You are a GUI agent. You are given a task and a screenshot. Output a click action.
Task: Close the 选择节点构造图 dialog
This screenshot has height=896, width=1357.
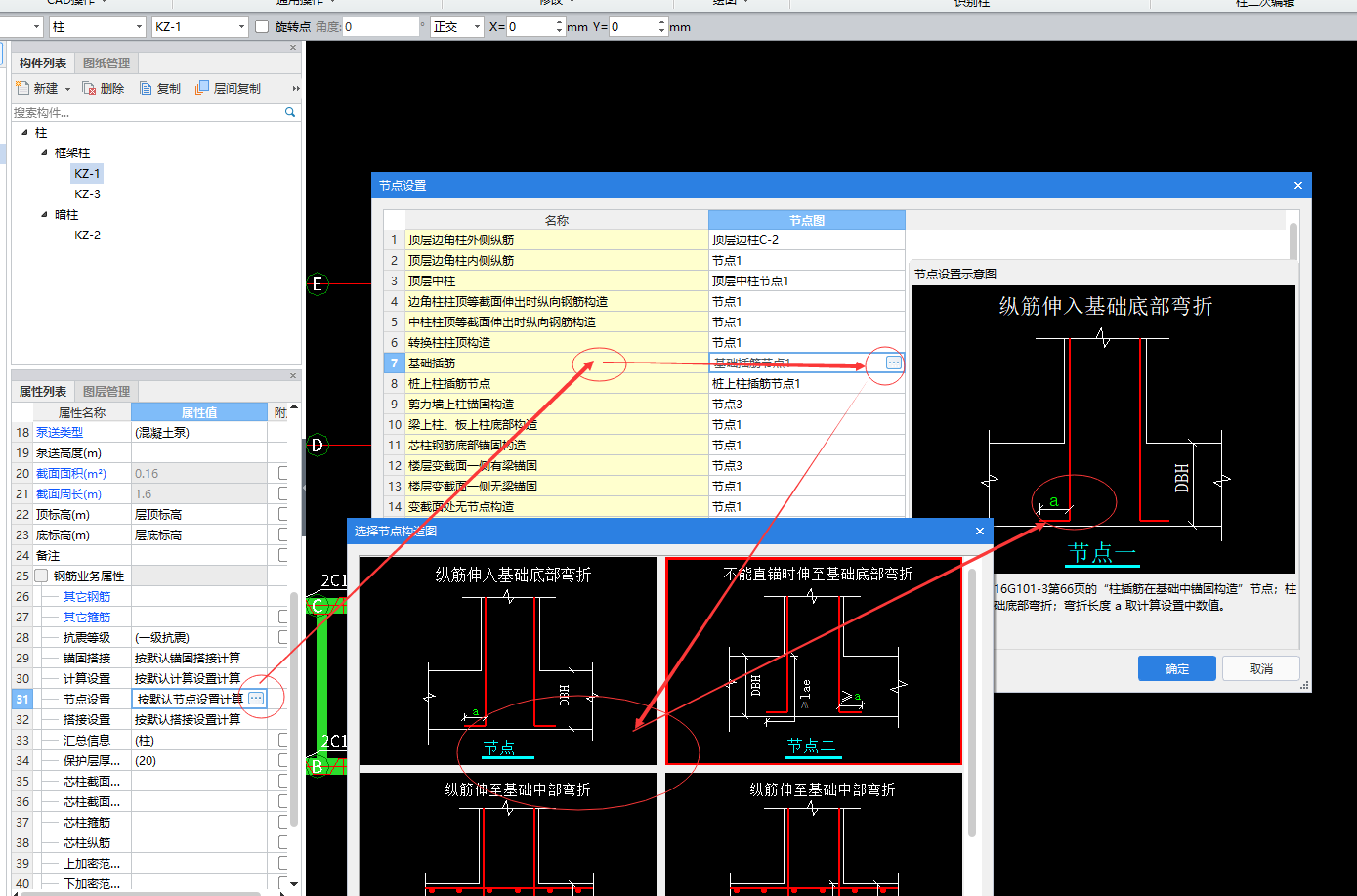[980, 531]
